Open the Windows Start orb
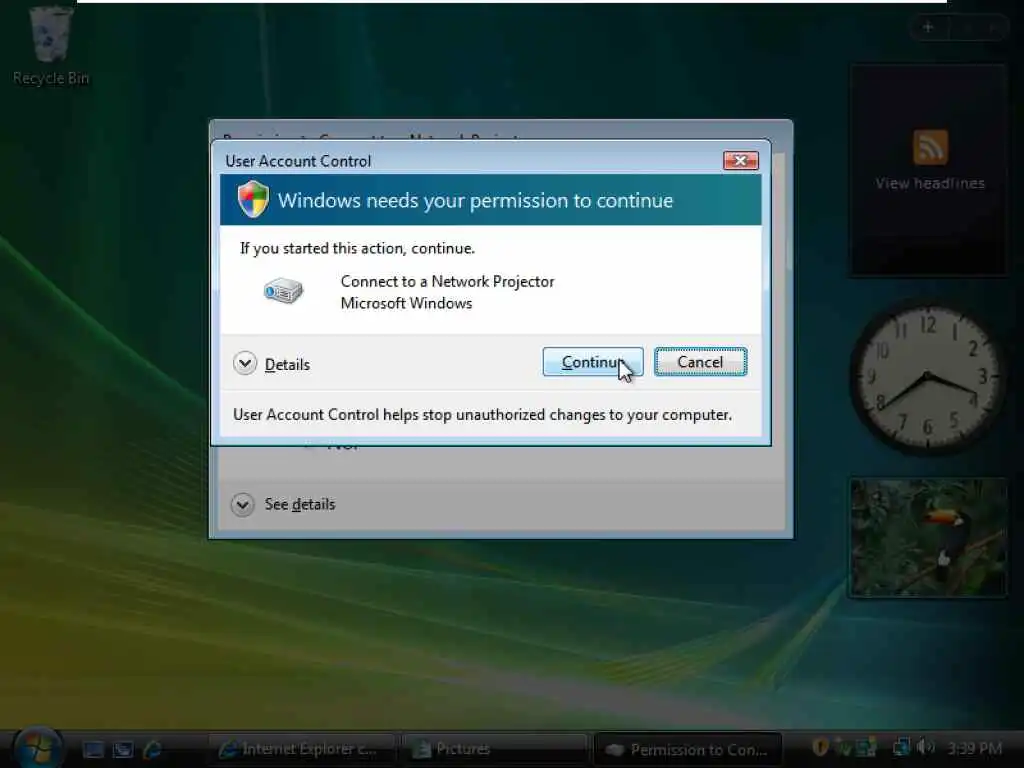This screenshot has height=768, width=1024. coord(37,748)
